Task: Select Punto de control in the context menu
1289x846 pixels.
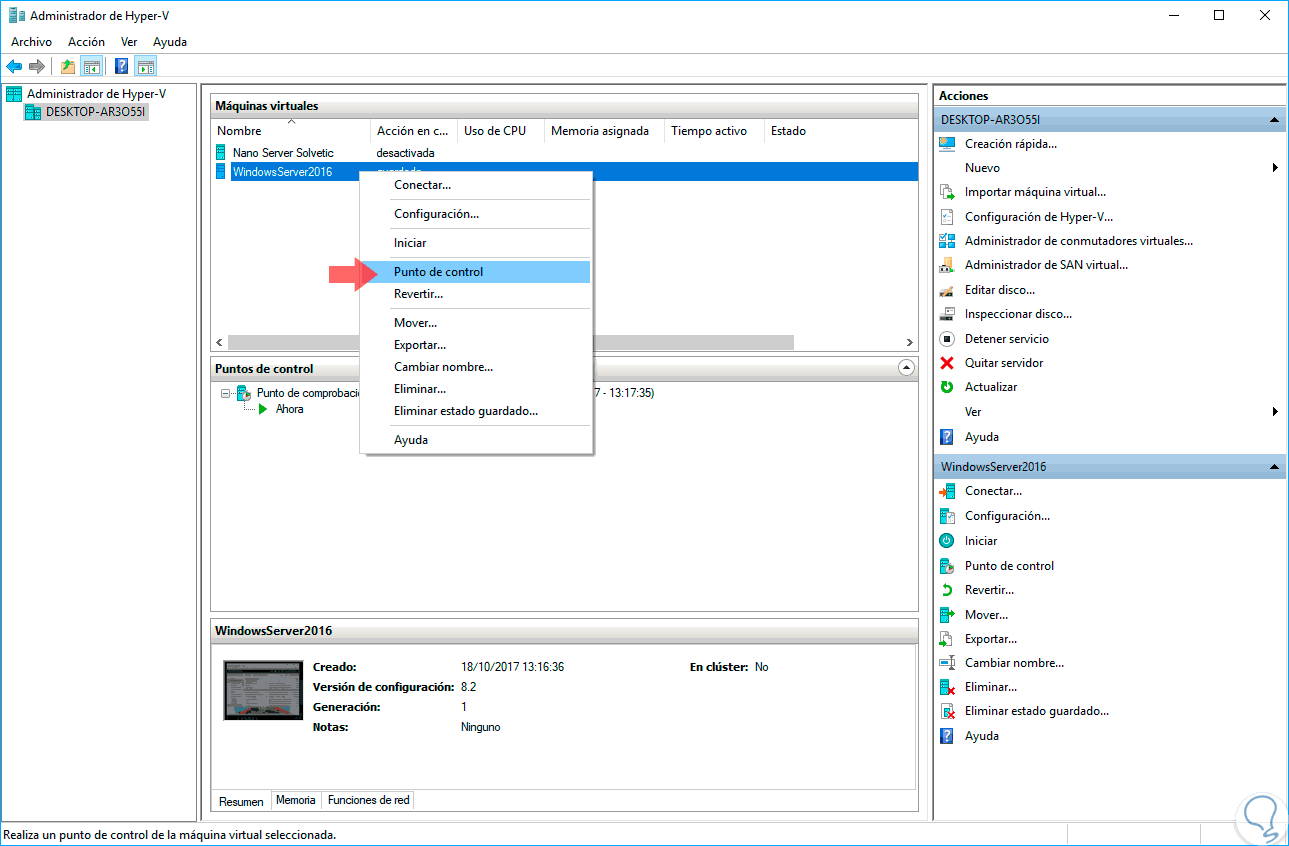Action: coord(475,272)
